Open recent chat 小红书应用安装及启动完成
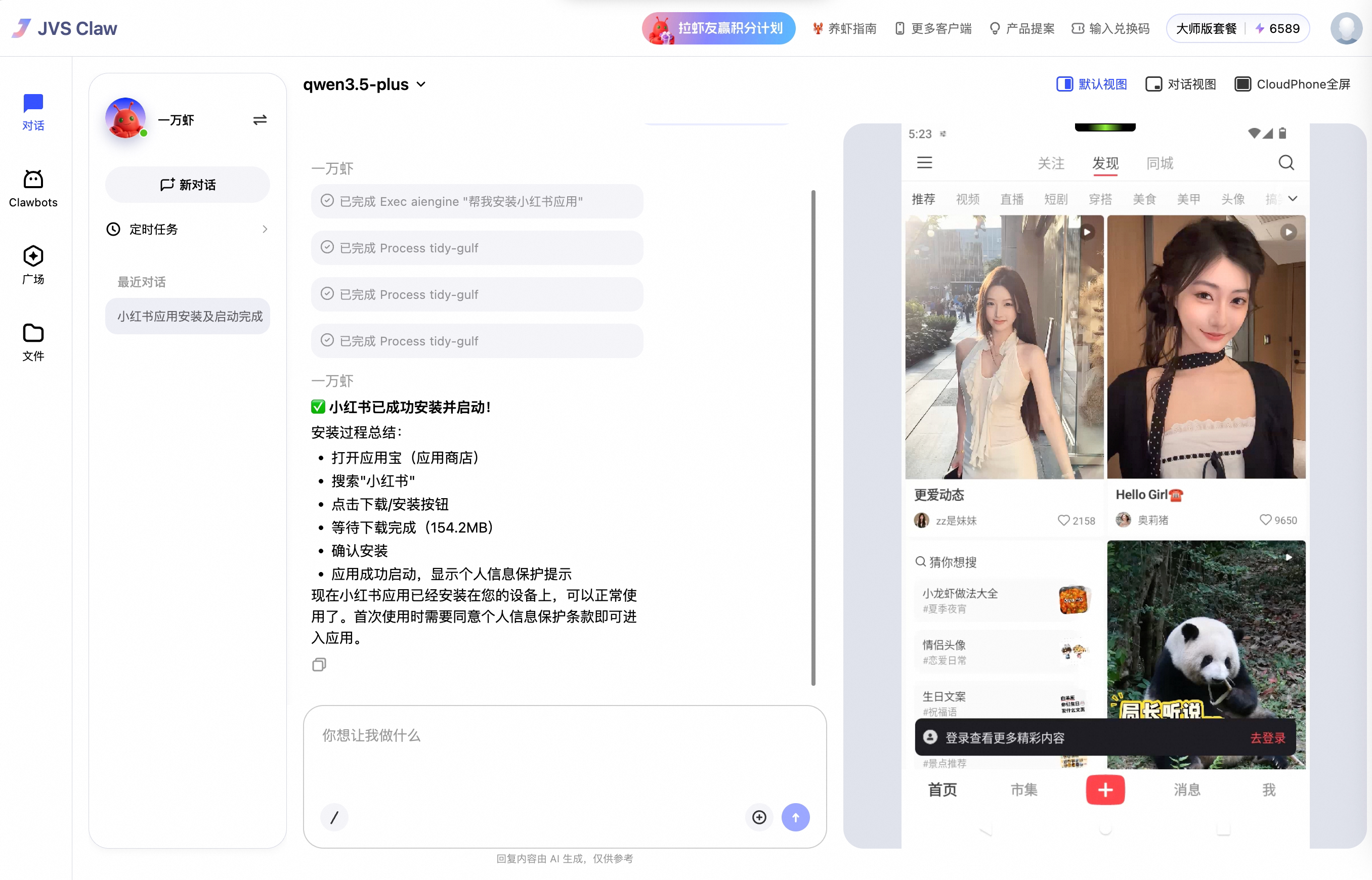The height and width of the screenshot is (880, 1372). 187,316
